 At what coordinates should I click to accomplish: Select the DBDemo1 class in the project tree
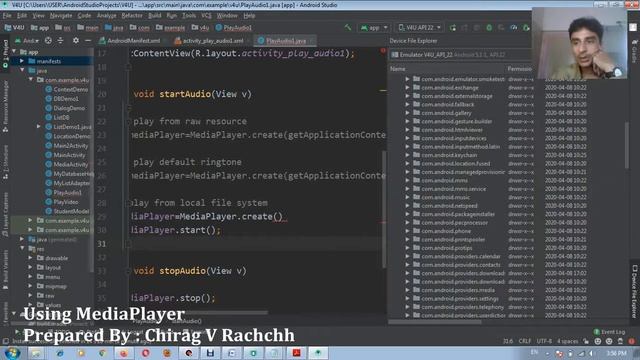[62, 99]
